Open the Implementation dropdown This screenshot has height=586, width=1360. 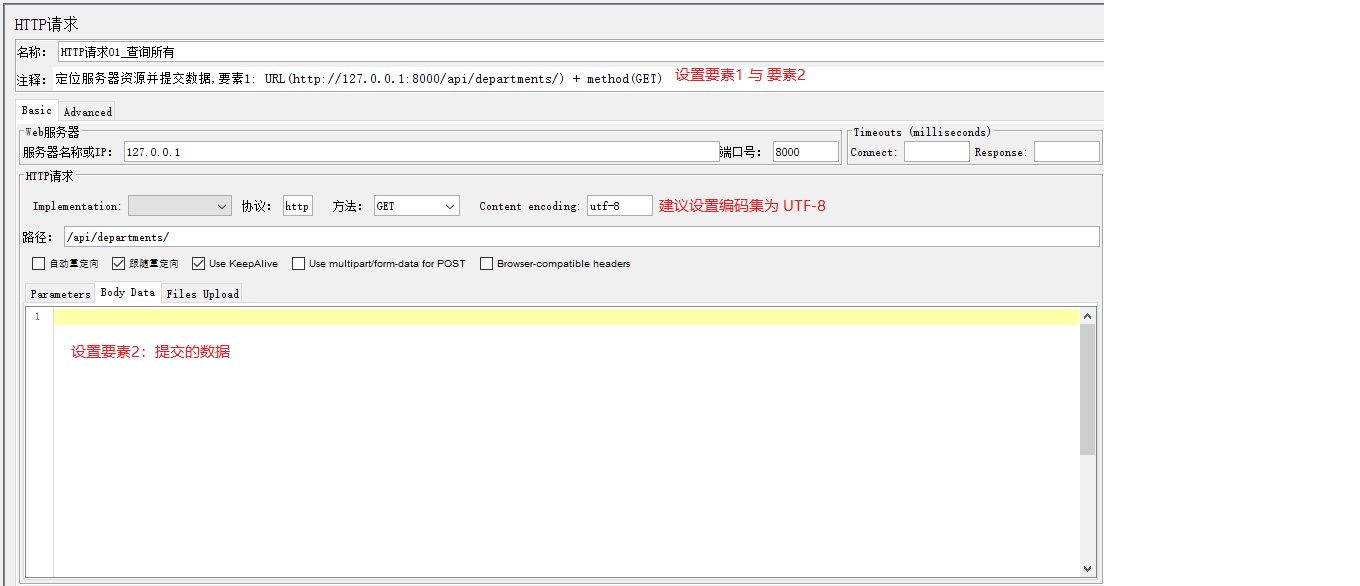[181, 206]
